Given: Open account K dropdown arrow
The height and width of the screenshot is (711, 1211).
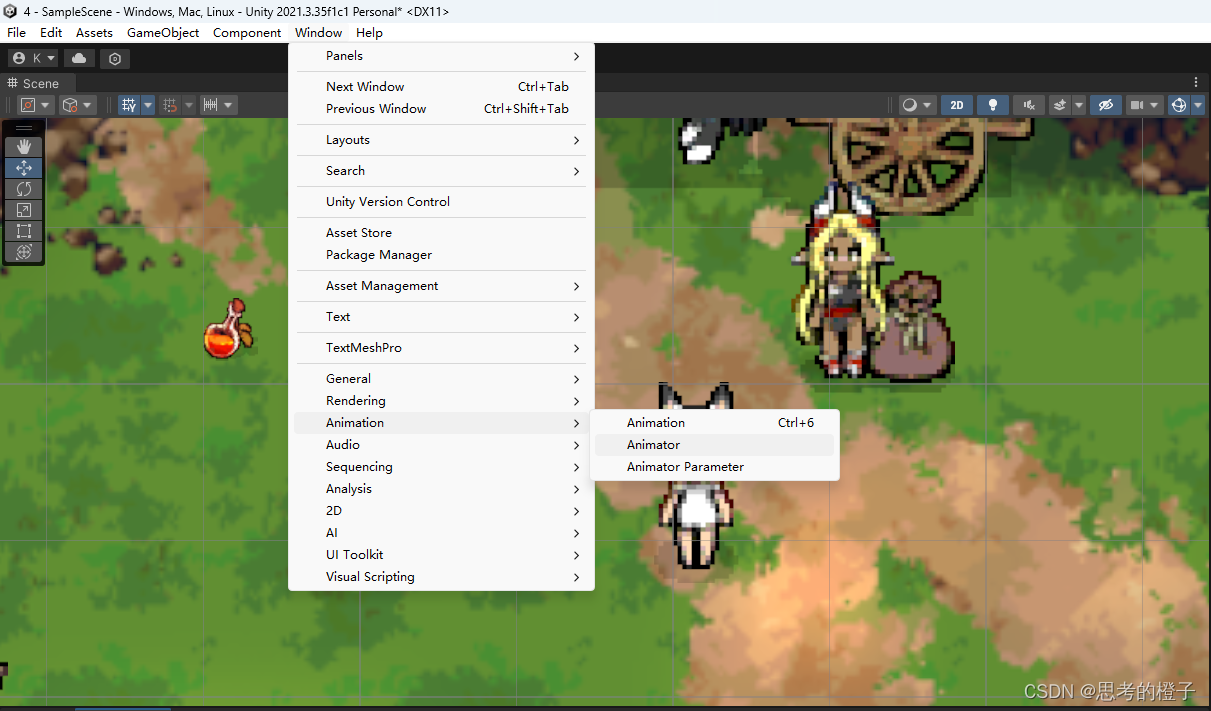Looking at the screenshot, I should (x=51, y=59).
